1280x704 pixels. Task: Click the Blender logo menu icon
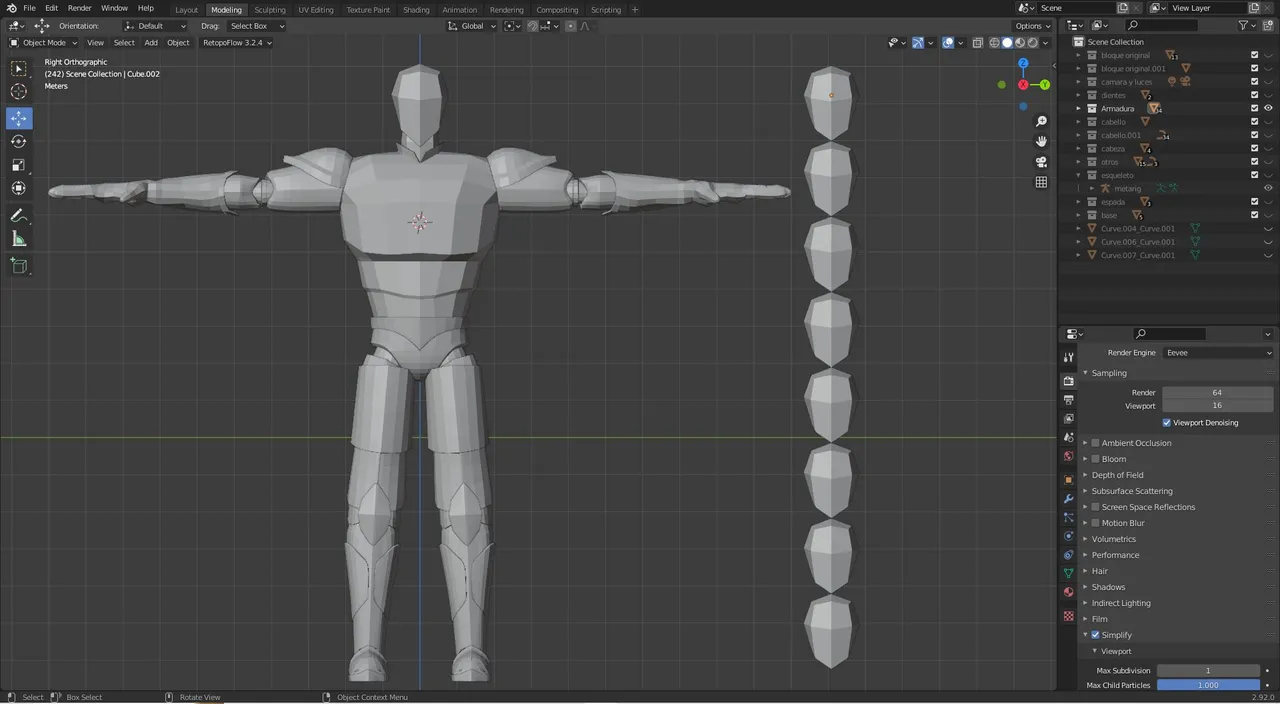(x=11, y=8)
